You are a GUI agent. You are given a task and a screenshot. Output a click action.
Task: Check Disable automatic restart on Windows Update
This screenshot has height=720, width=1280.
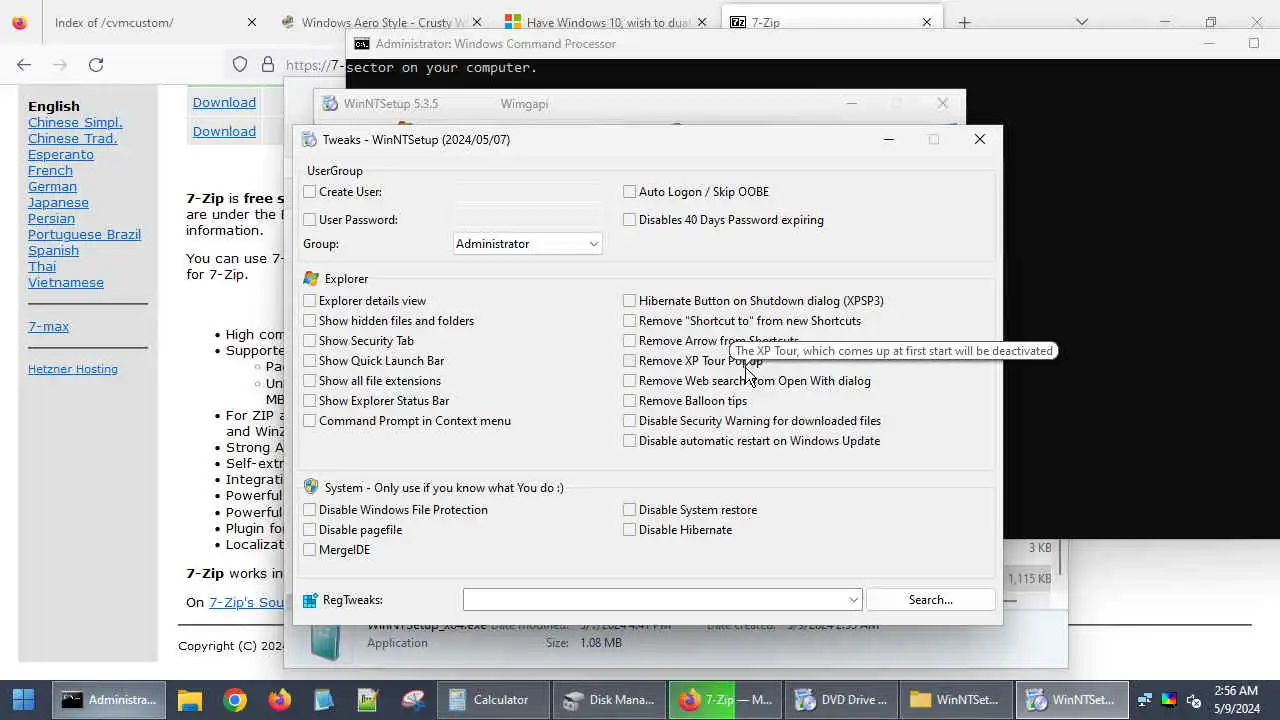coord(630,441)
